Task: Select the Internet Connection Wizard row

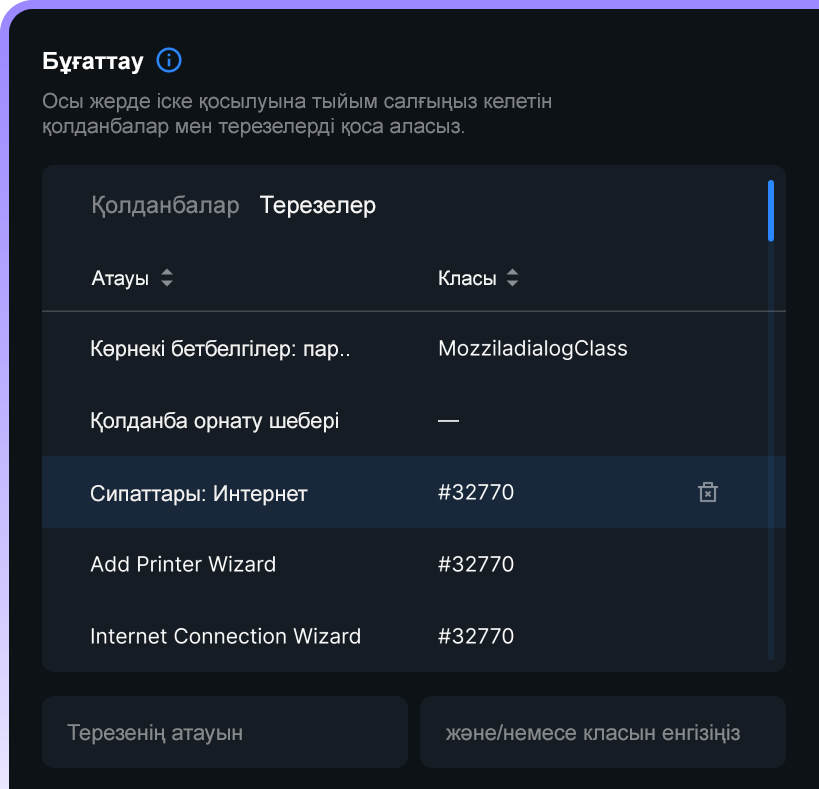Action: click(x=405, y=637)
